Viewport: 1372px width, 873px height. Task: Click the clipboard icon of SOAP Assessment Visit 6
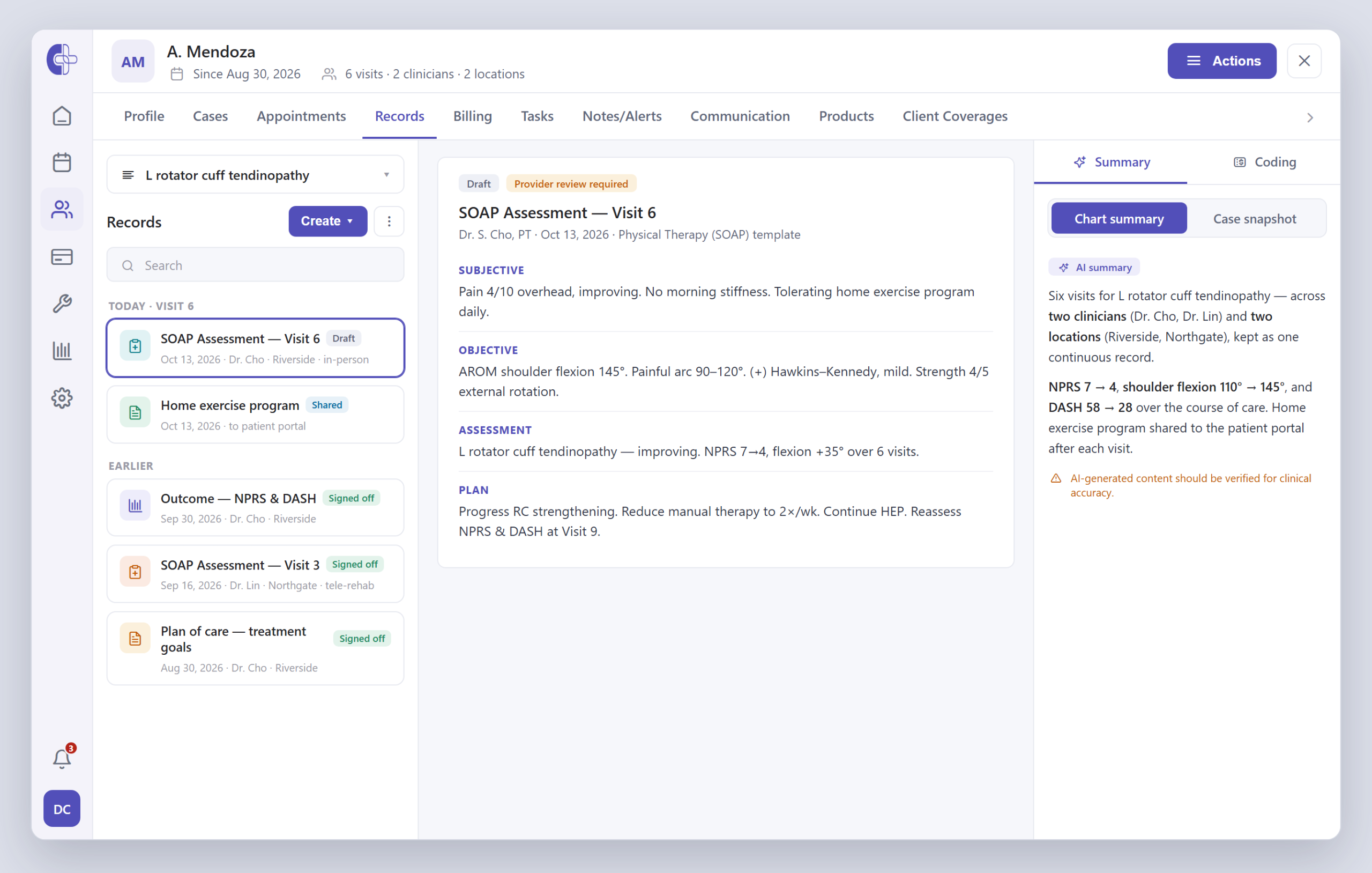[x=135, y=346]
